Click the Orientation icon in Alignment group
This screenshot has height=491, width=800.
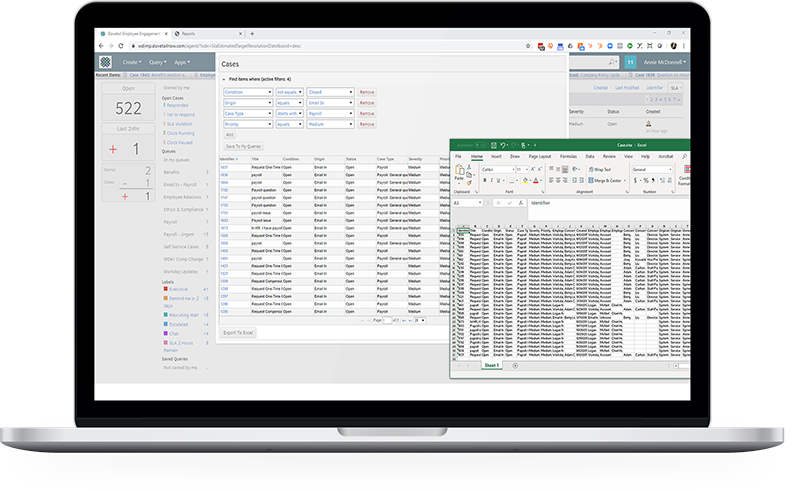pyautogui.click(x=576, y=169)
